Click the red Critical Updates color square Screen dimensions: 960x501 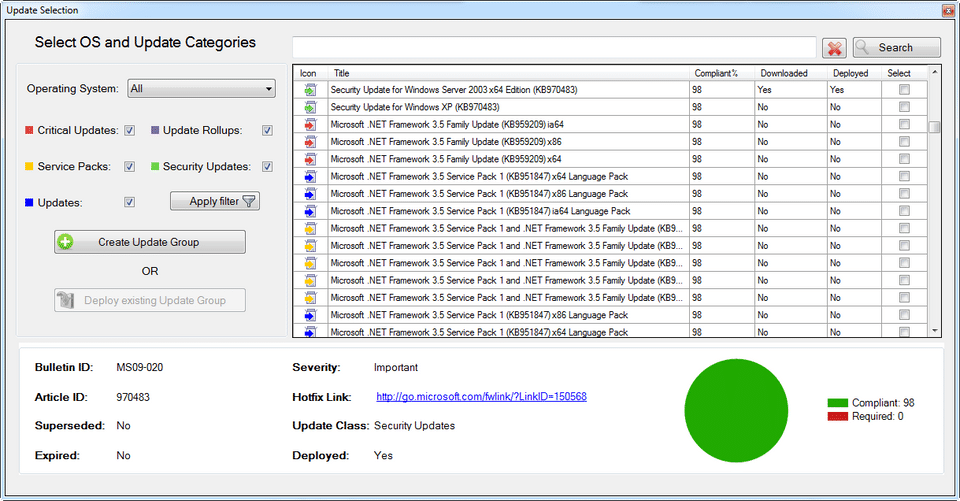(29, 130)
